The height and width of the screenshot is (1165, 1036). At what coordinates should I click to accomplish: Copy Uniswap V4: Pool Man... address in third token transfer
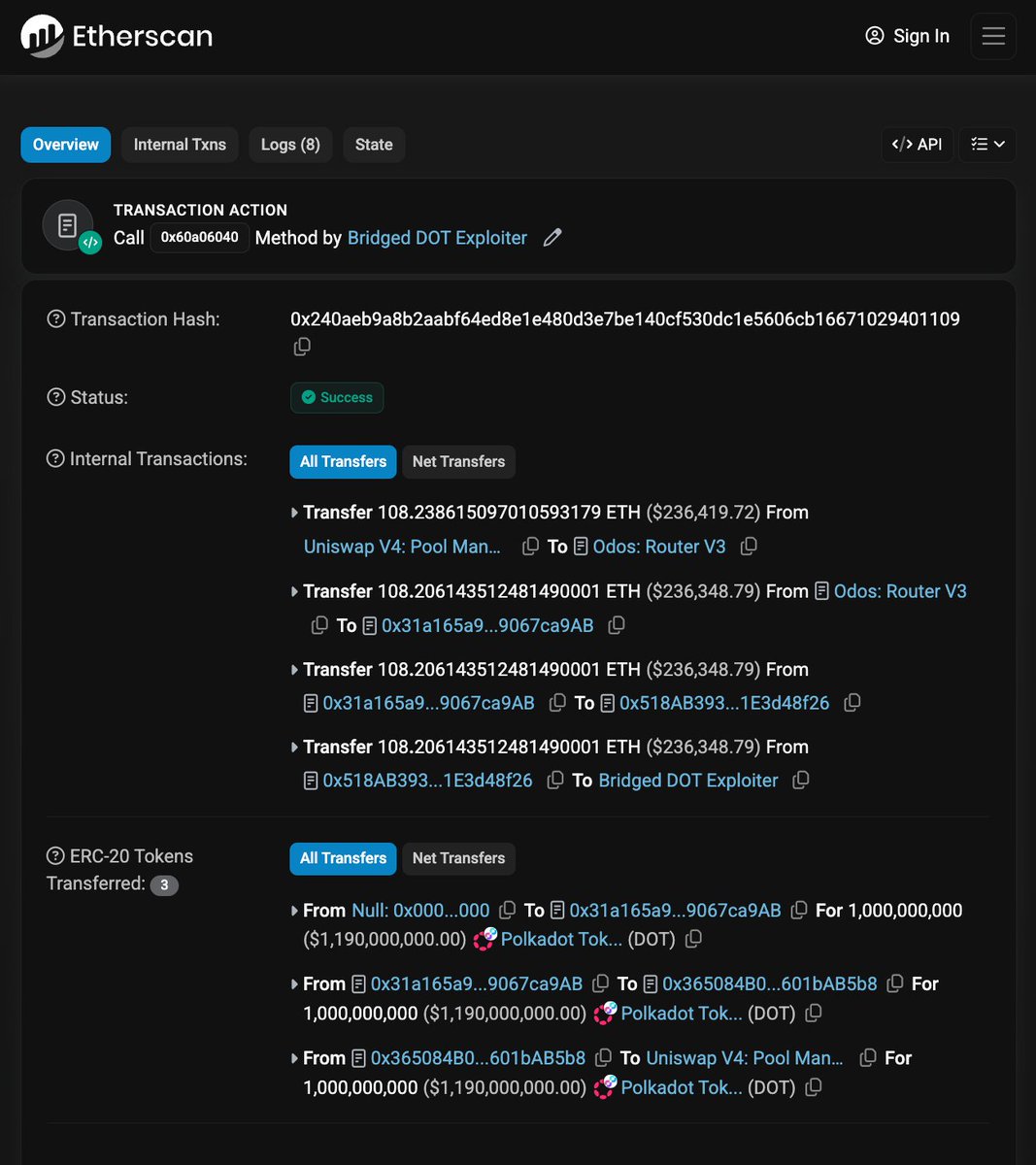868,1058
